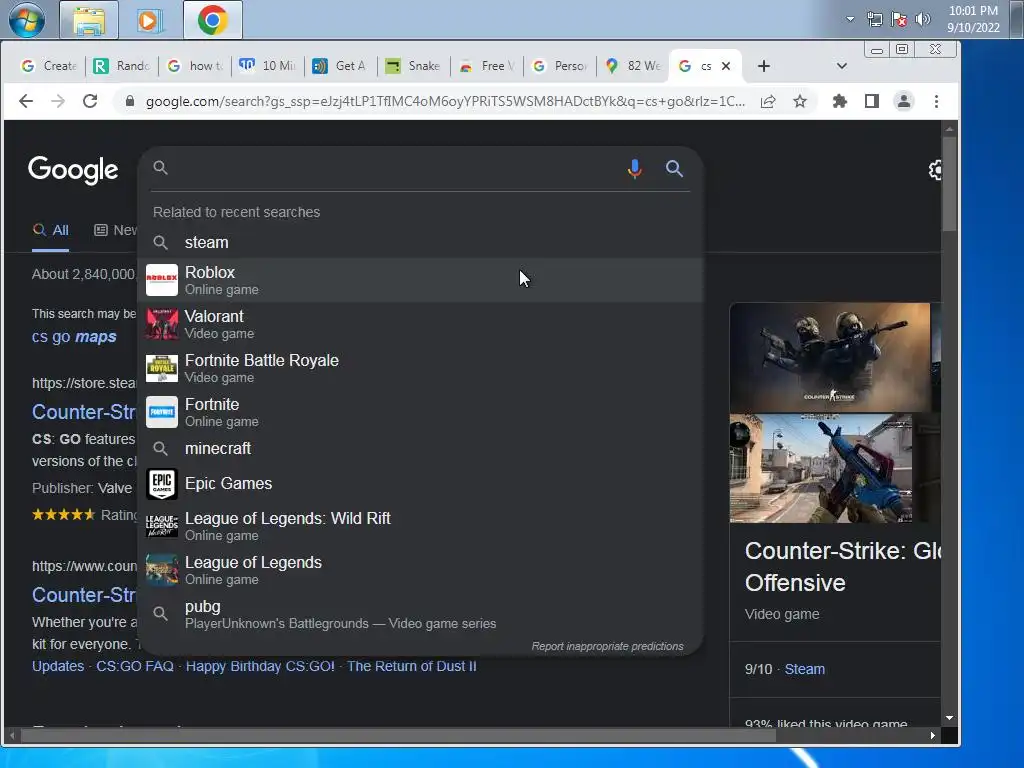Switch to the 'how t' browser tab
The width and height of the screenshot is (1024, 768).
point(195,66)
